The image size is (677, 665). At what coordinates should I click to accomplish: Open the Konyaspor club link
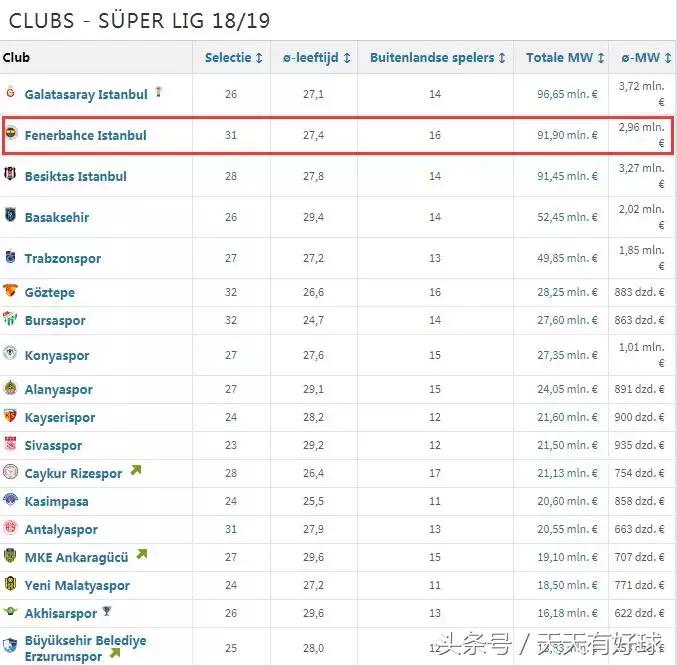(57, 355)
